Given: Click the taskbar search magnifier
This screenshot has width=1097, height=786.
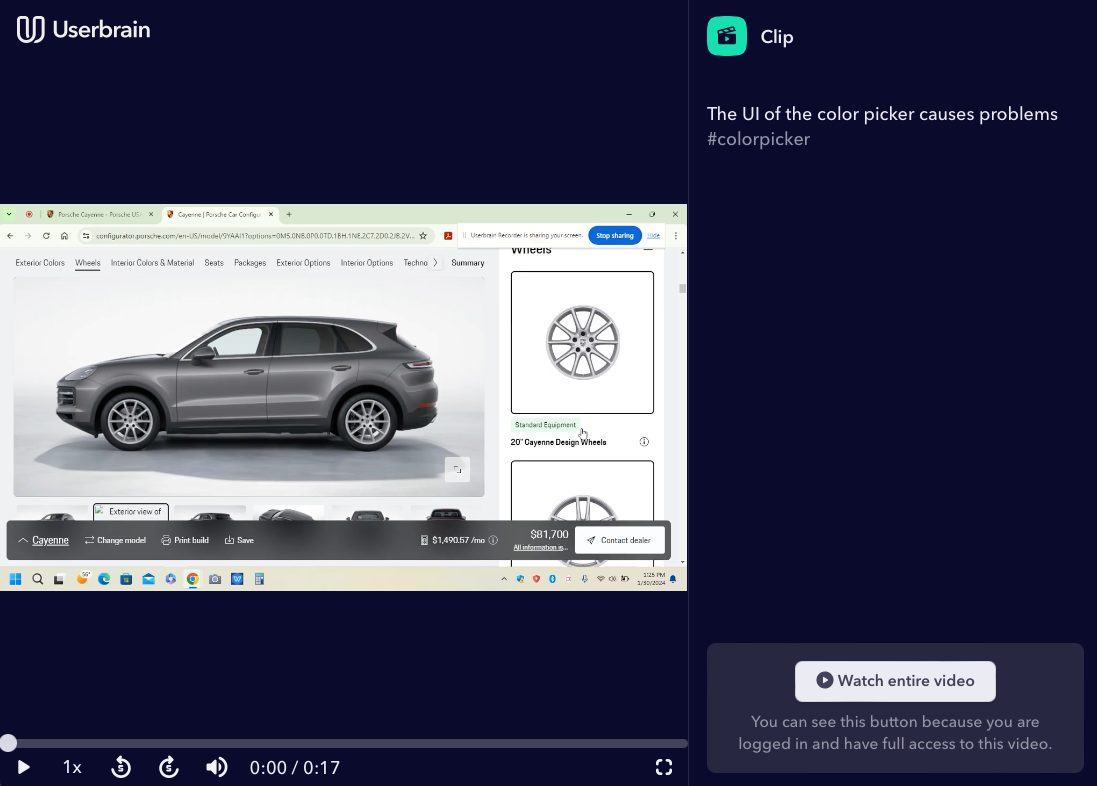Looking at the screenshot, I should (x=38, y=579).
